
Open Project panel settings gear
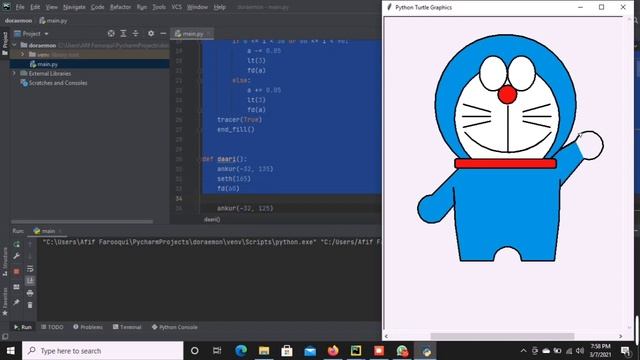151,33
